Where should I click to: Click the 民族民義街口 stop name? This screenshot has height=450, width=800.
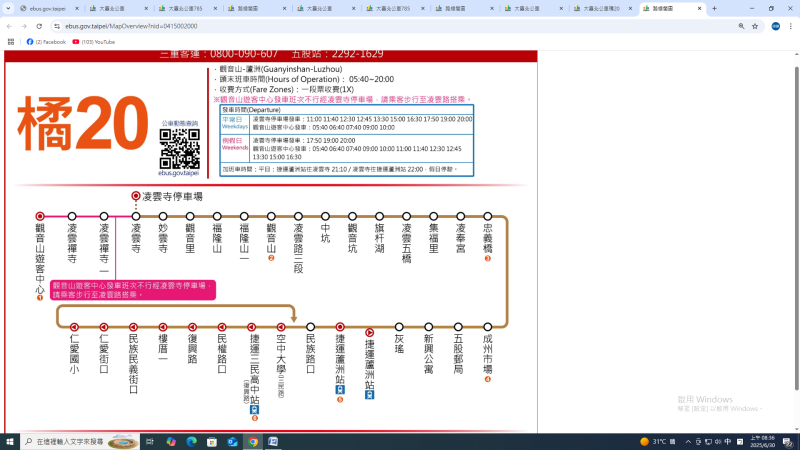tap(133, 364)
